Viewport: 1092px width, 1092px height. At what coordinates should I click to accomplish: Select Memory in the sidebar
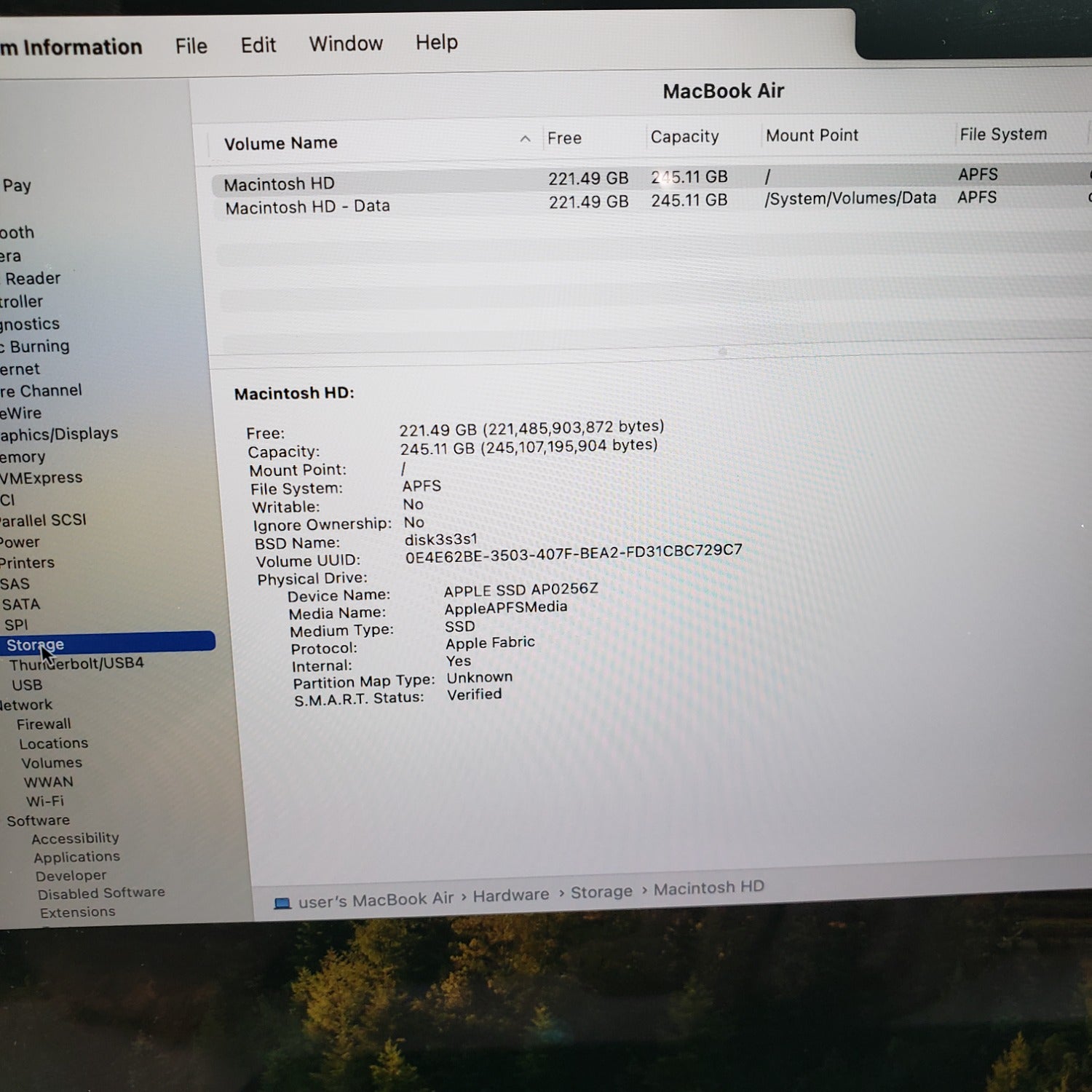[x=23, y=457]
